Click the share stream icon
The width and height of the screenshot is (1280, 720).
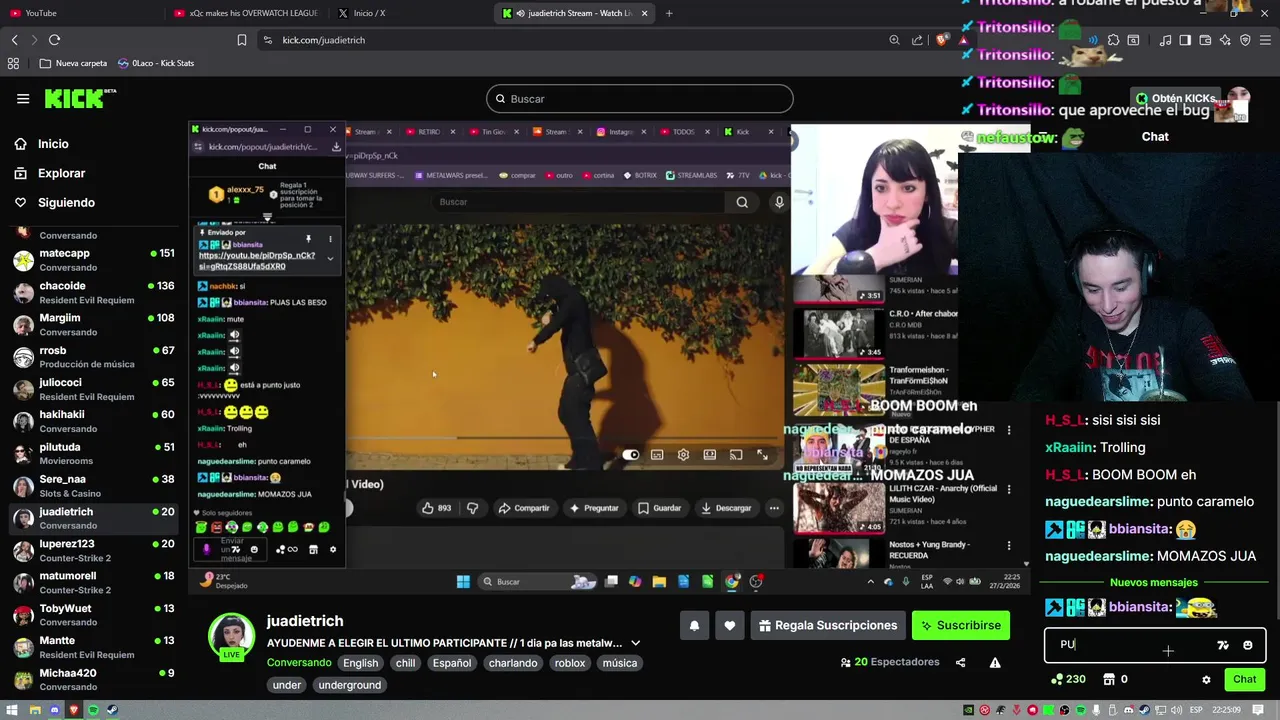tap(961, 662)
